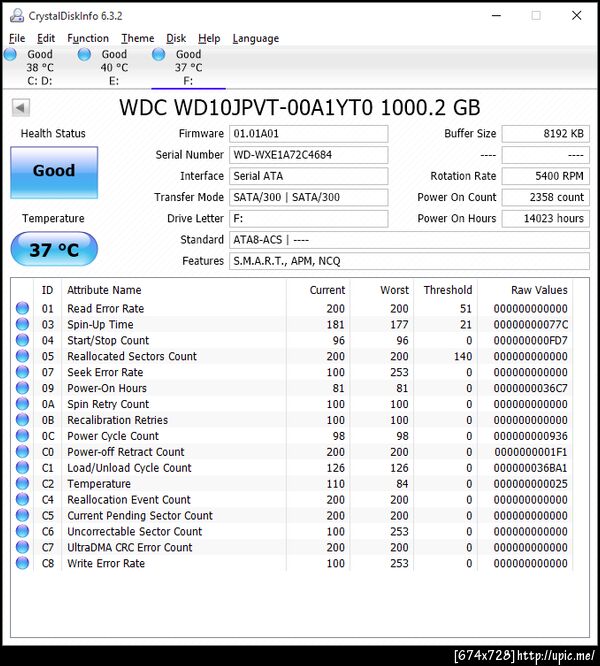Click status orb for Write Error Rate

pyautogui.click(x=22, y=563)
